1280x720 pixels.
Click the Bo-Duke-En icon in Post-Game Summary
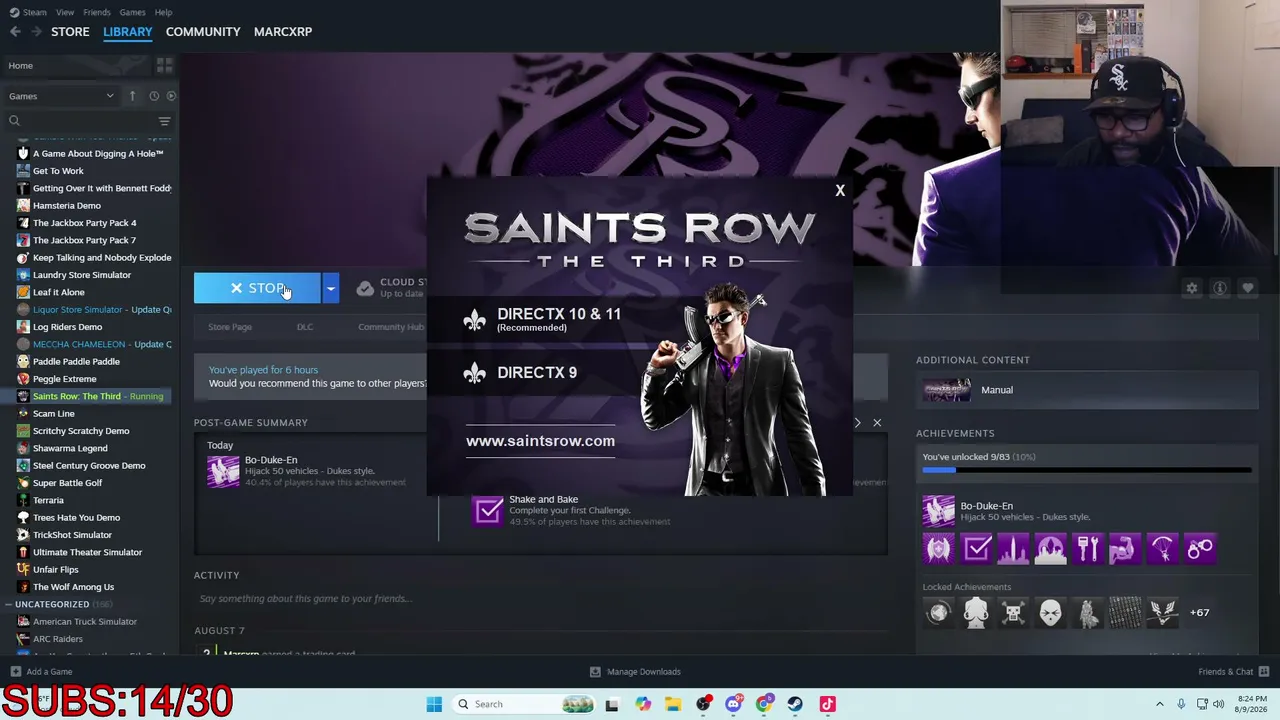click(x=223, y=471)
